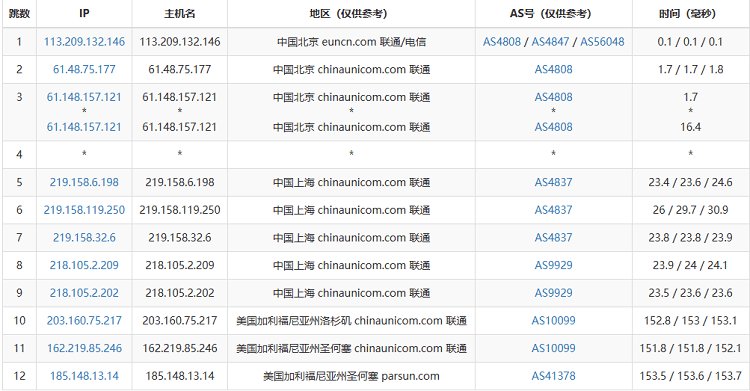Open the AS4837 link in hop 5
The height and width of the screenshot is (391, 750).
pyautogui.click(x=553, y=182)
